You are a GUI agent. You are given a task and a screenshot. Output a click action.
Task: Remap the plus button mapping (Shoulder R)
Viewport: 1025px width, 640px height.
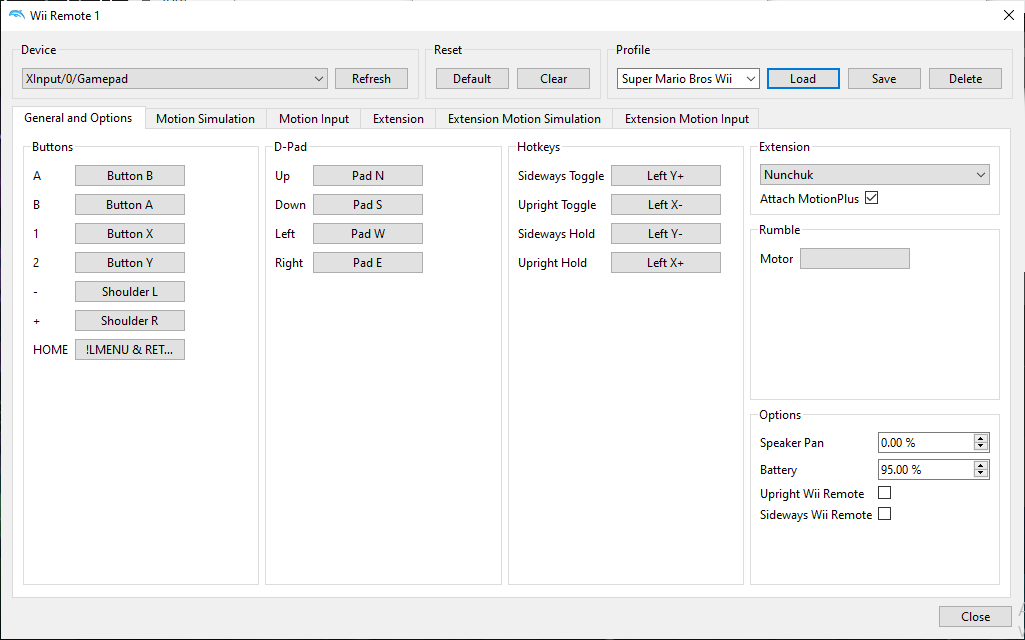click(129, 320)
